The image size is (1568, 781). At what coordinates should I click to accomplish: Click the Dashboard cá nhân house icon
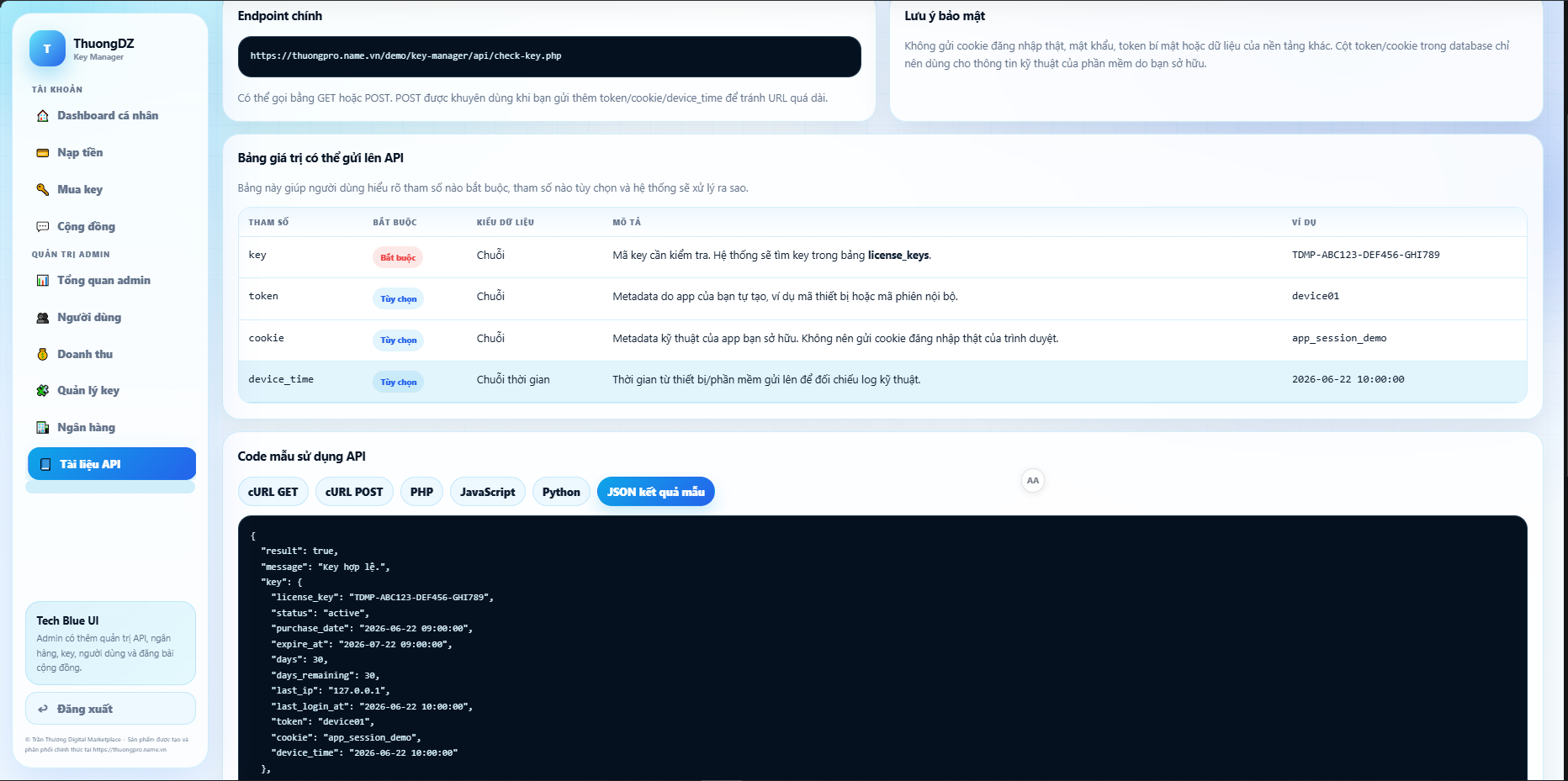pyautogui.click(x=43, y=116)
